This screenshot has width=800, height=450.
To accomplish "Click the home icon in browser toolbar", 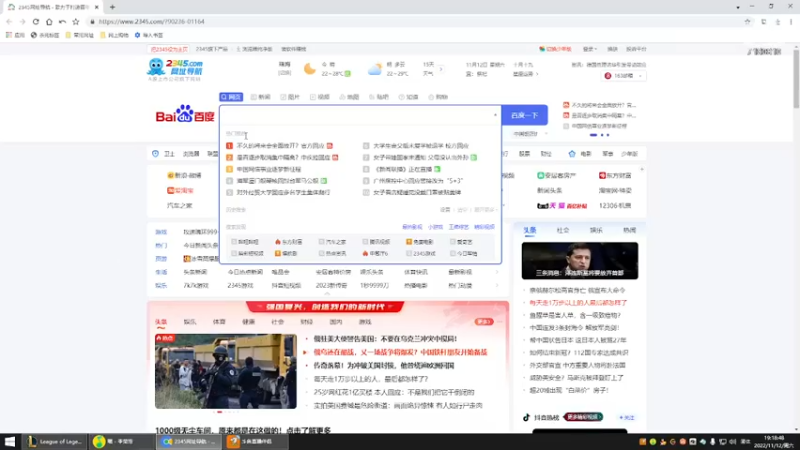I will pyautogui.click(x=49, y=21).
